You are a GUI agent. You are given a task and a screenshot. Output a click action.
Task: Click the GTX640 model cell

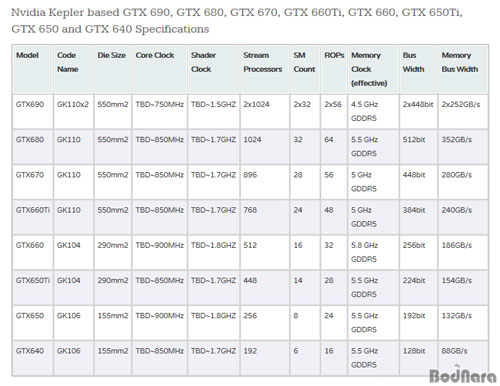click(30, 351)
